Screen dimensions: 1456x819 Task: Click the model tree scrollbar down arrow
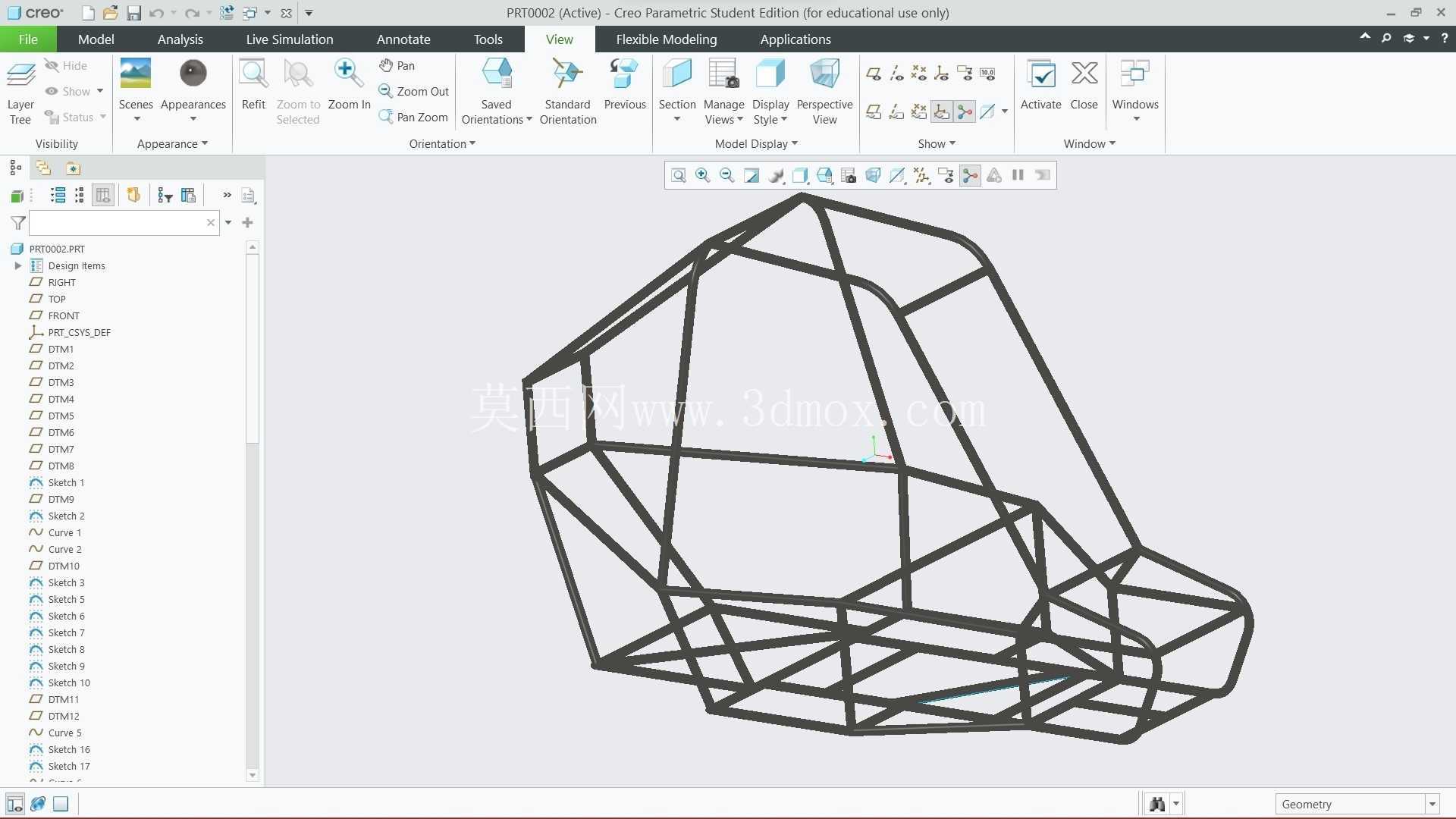253,776
